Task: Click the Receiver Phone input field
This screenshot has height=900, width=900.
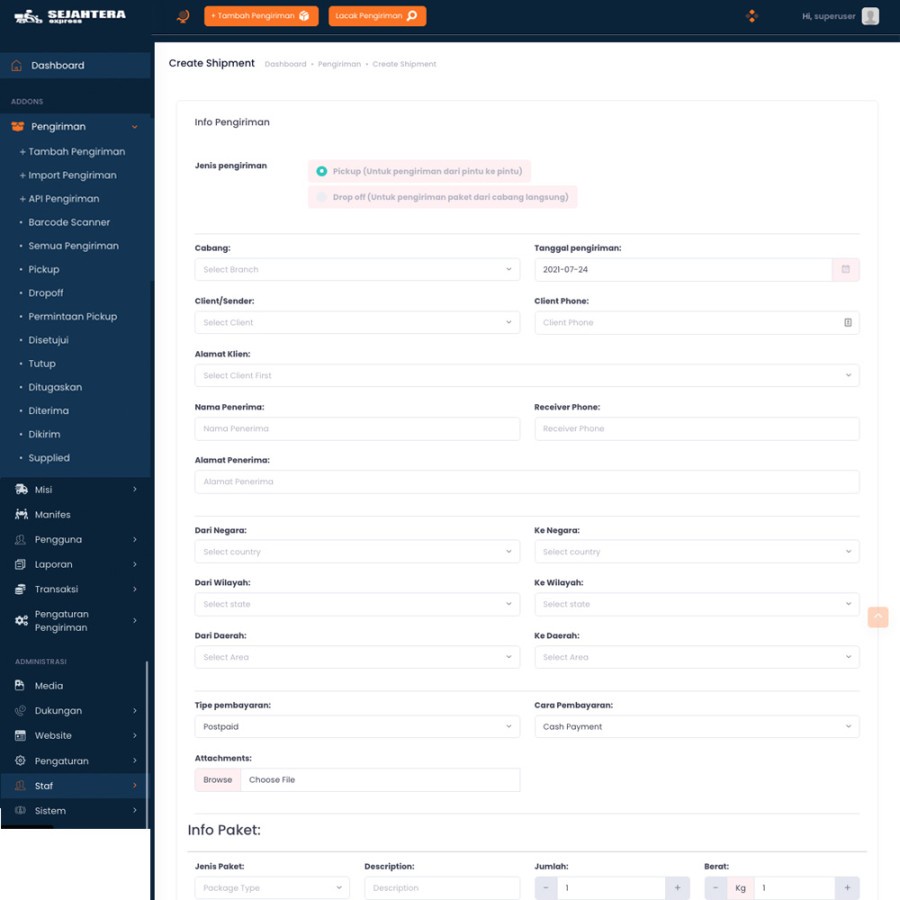Action: coord(697,429)
